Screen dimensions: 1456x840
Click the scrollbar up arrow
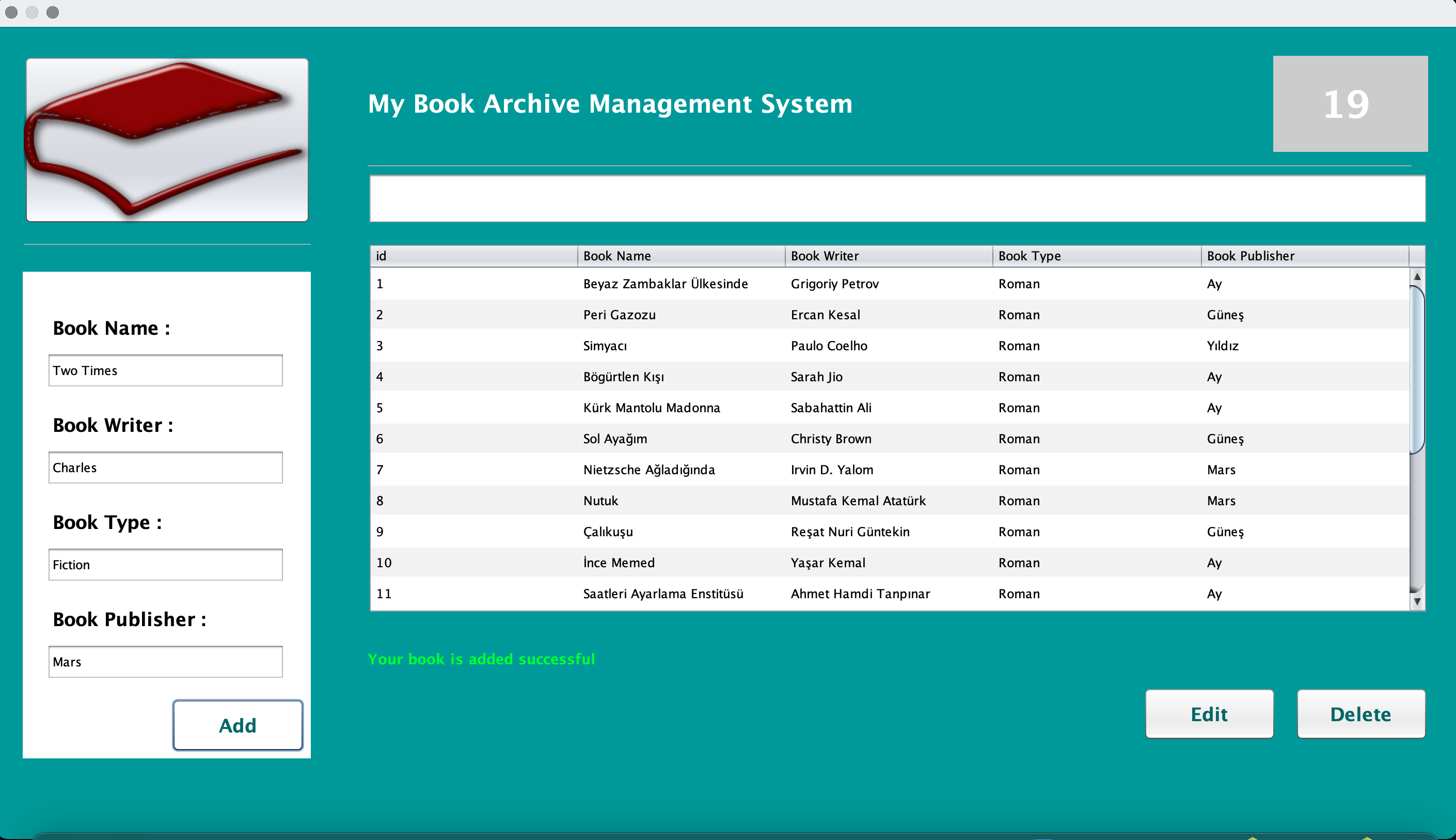[1417, 277]
